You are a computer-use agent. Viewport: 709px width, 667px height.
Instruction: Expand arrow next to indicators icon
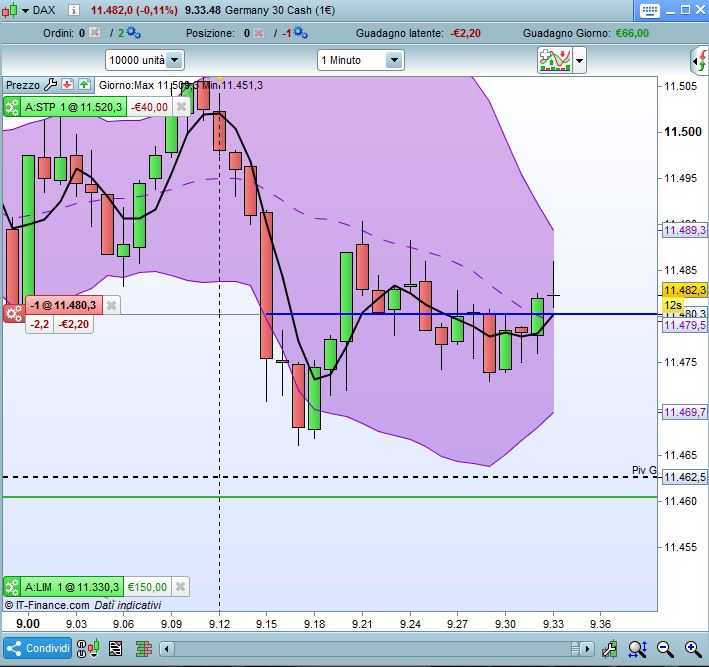pos(579,60)
